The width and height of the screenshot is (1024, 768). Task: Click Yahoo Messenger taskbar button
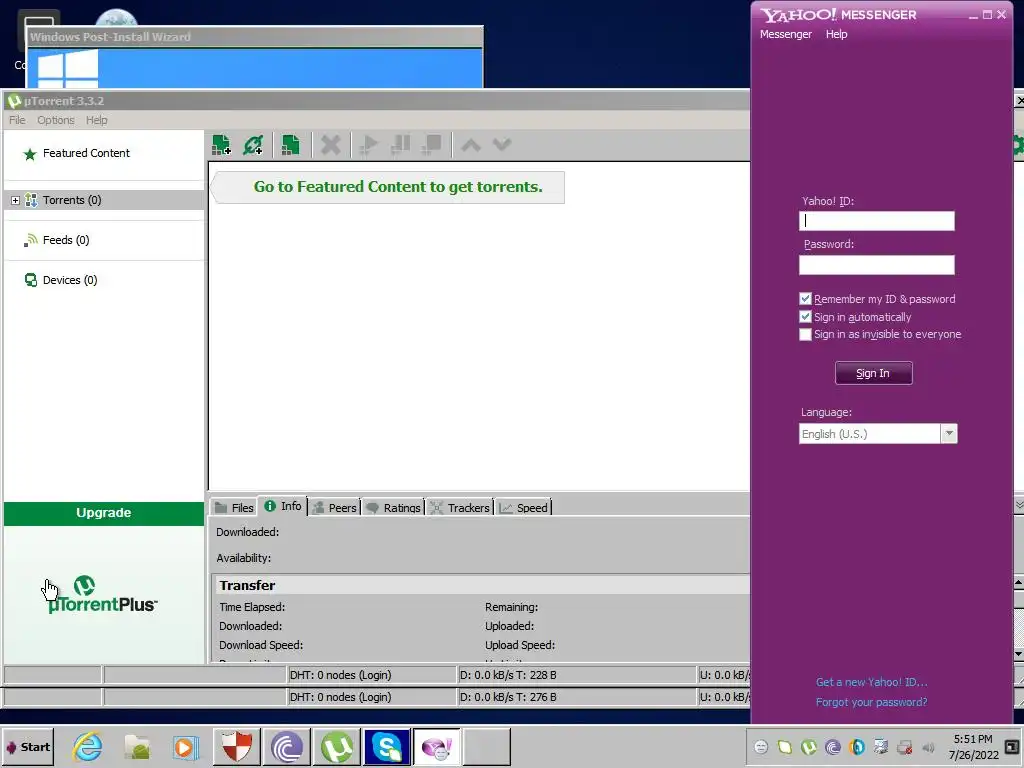tap(437, 746)
